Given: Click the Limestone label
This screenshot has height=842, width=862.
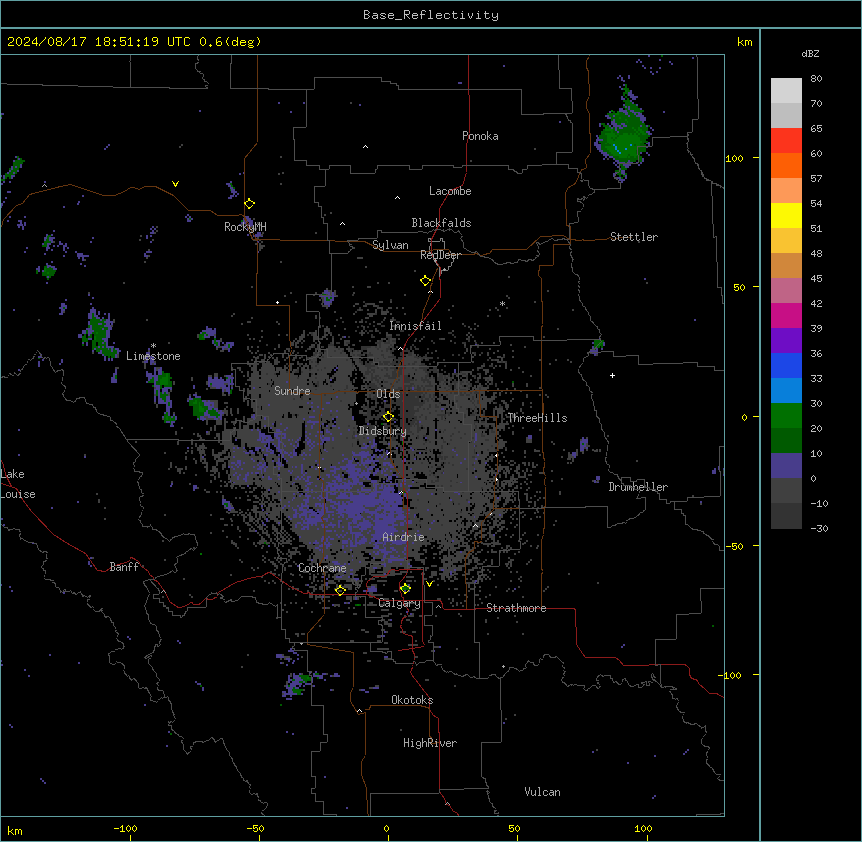Looking at the screenshot, I should 153,356.
